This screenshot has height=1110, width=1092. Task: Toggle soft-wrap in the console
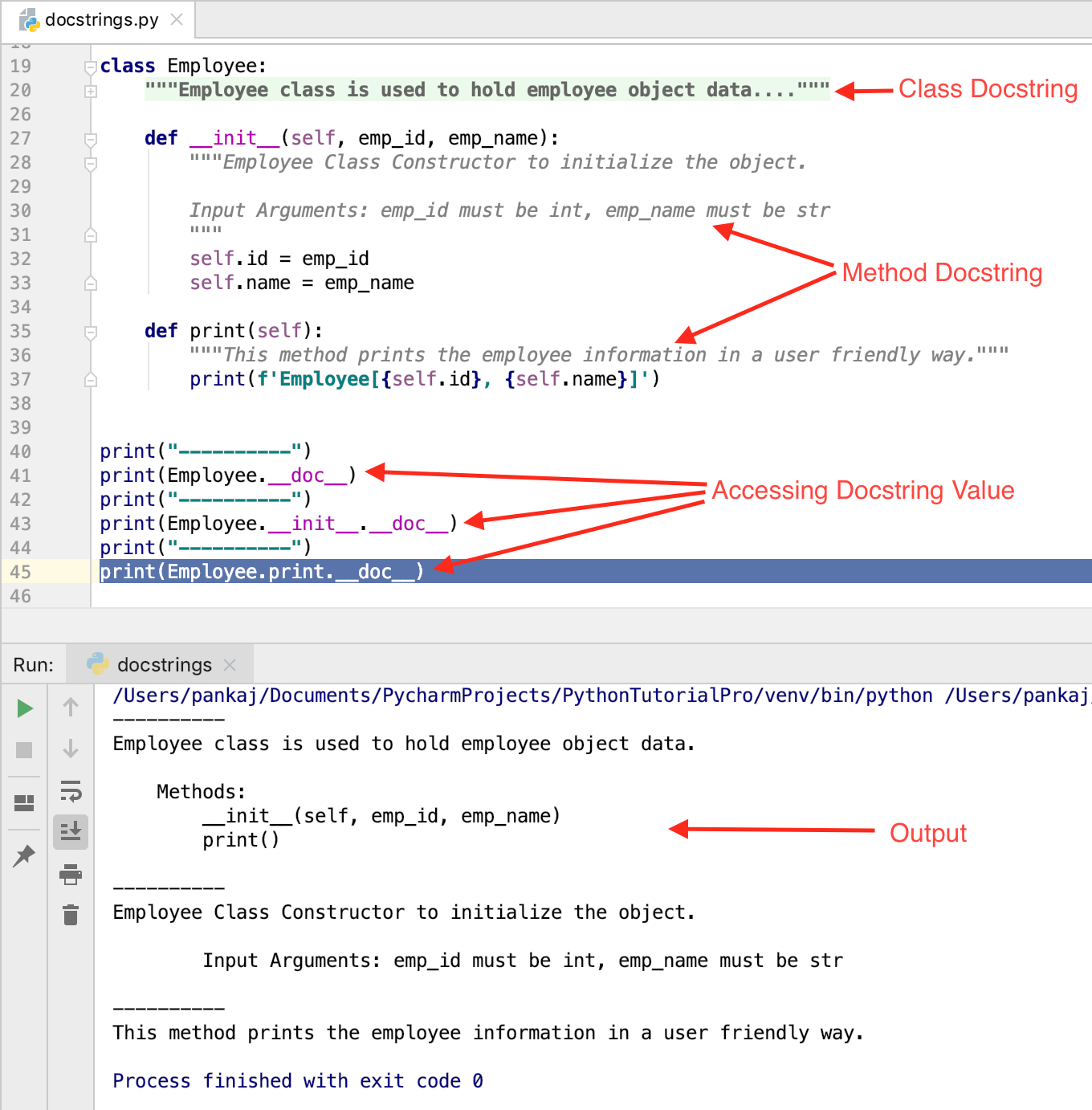[71, 792]
